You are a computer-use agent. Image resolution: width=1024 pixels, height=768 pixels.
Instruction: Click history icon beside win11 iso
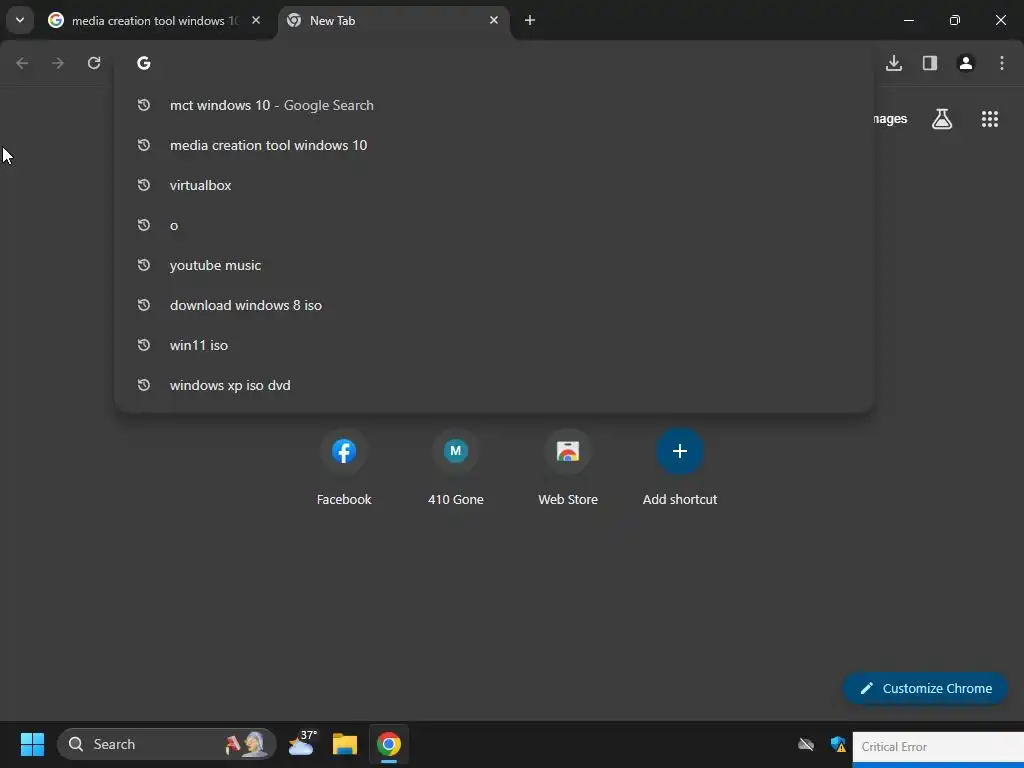tap(144, 344)
